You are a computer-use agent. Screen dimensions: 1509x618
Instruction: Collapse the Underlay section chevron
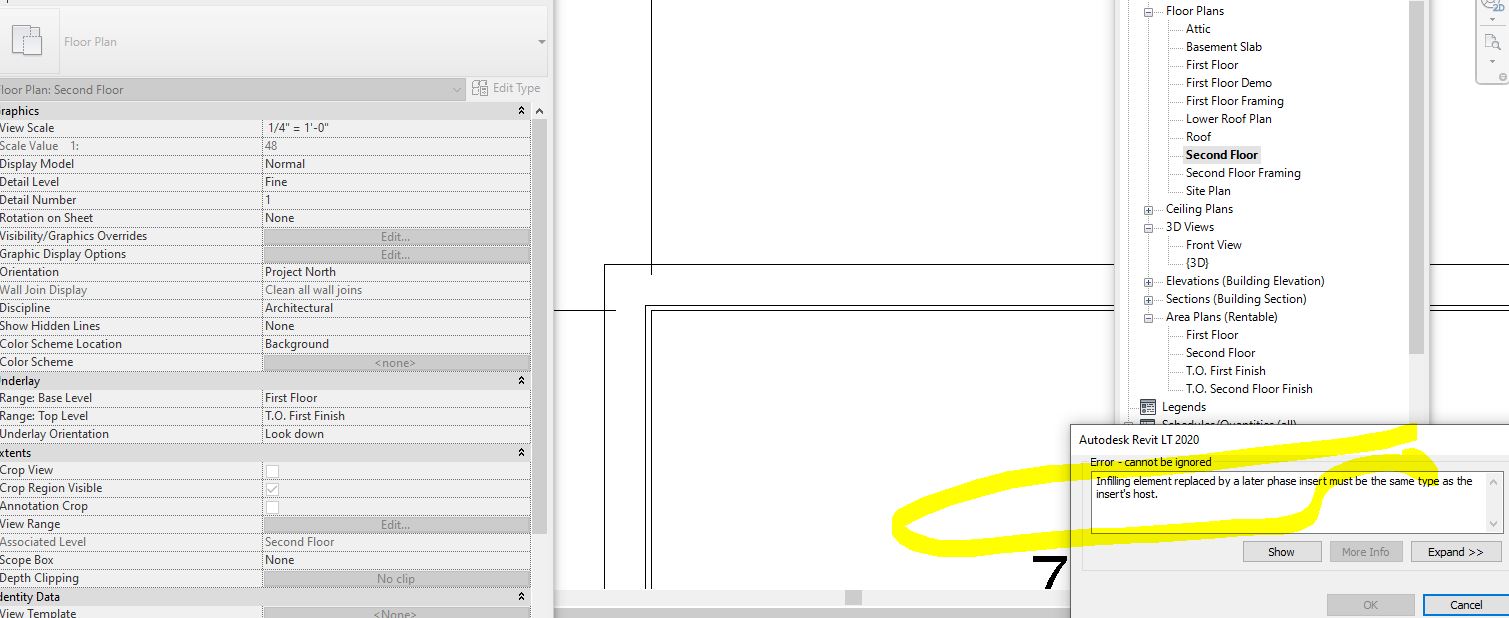tap(521, 381)
